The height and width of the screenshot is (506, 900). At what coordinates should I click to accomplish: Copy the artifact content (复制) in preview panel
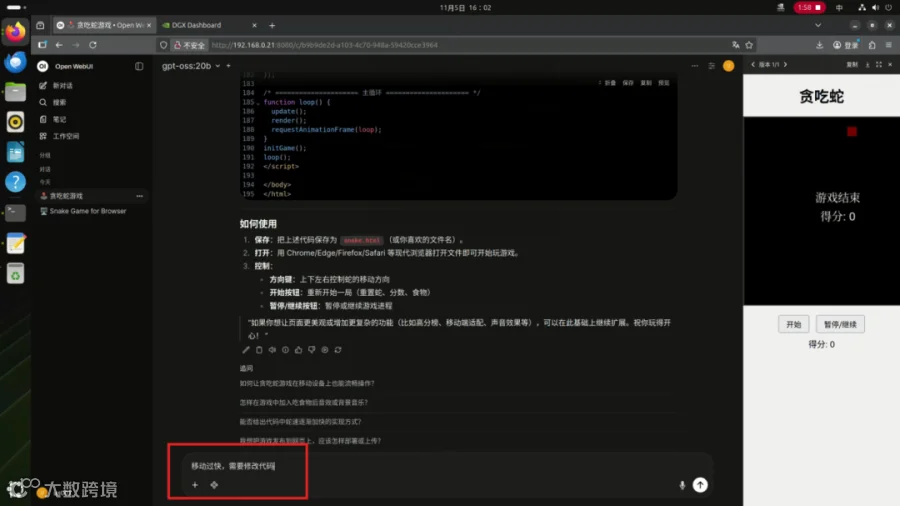[852, 65]
